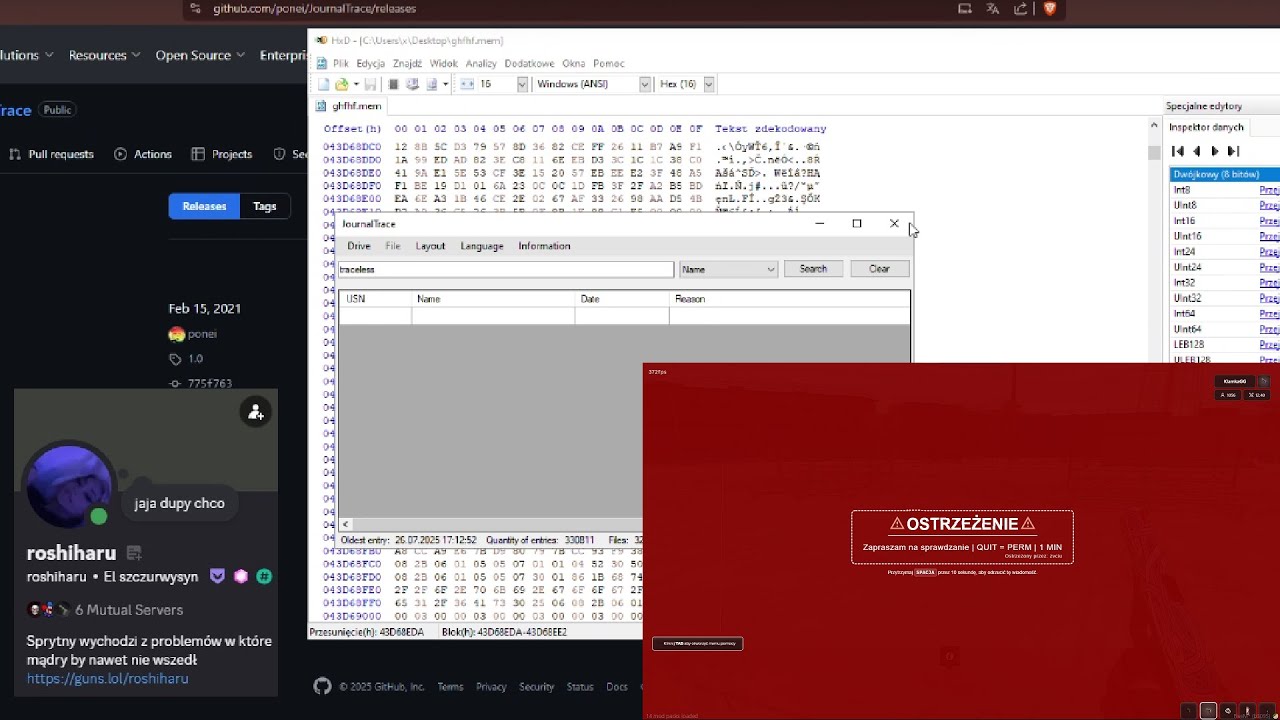
Task: Expand the Open Source menu on GitHub
Action: 200,55
